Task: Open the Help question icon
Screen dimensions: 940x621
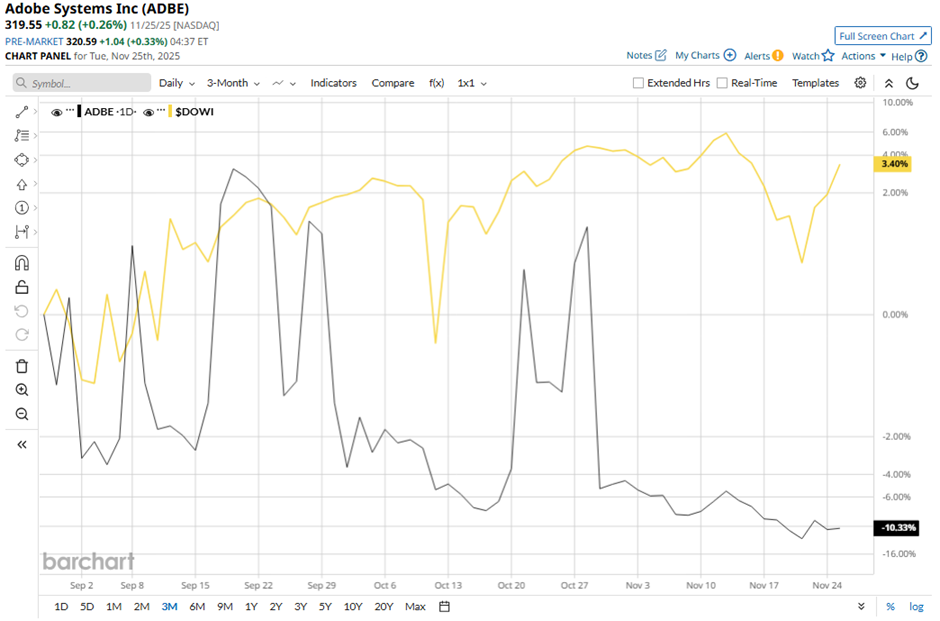Action: (x=921, y=56)
